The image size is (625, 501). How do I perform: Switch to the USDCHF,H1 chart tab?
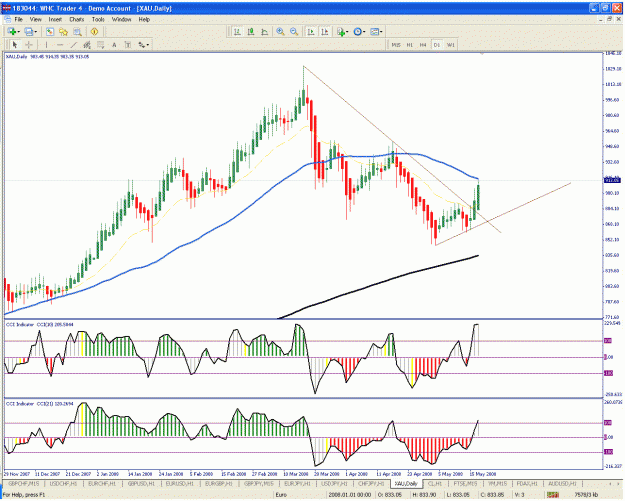63,483
